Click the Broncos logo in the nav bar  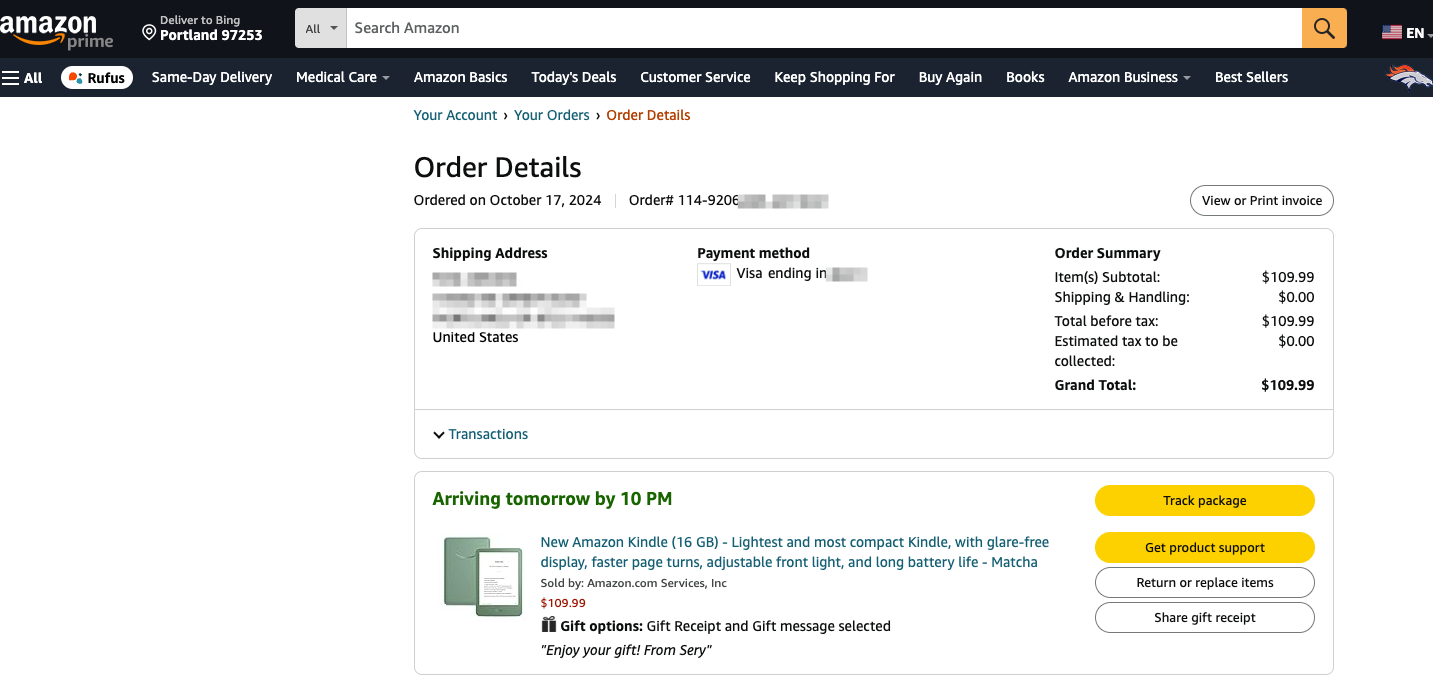(1408, 77)
